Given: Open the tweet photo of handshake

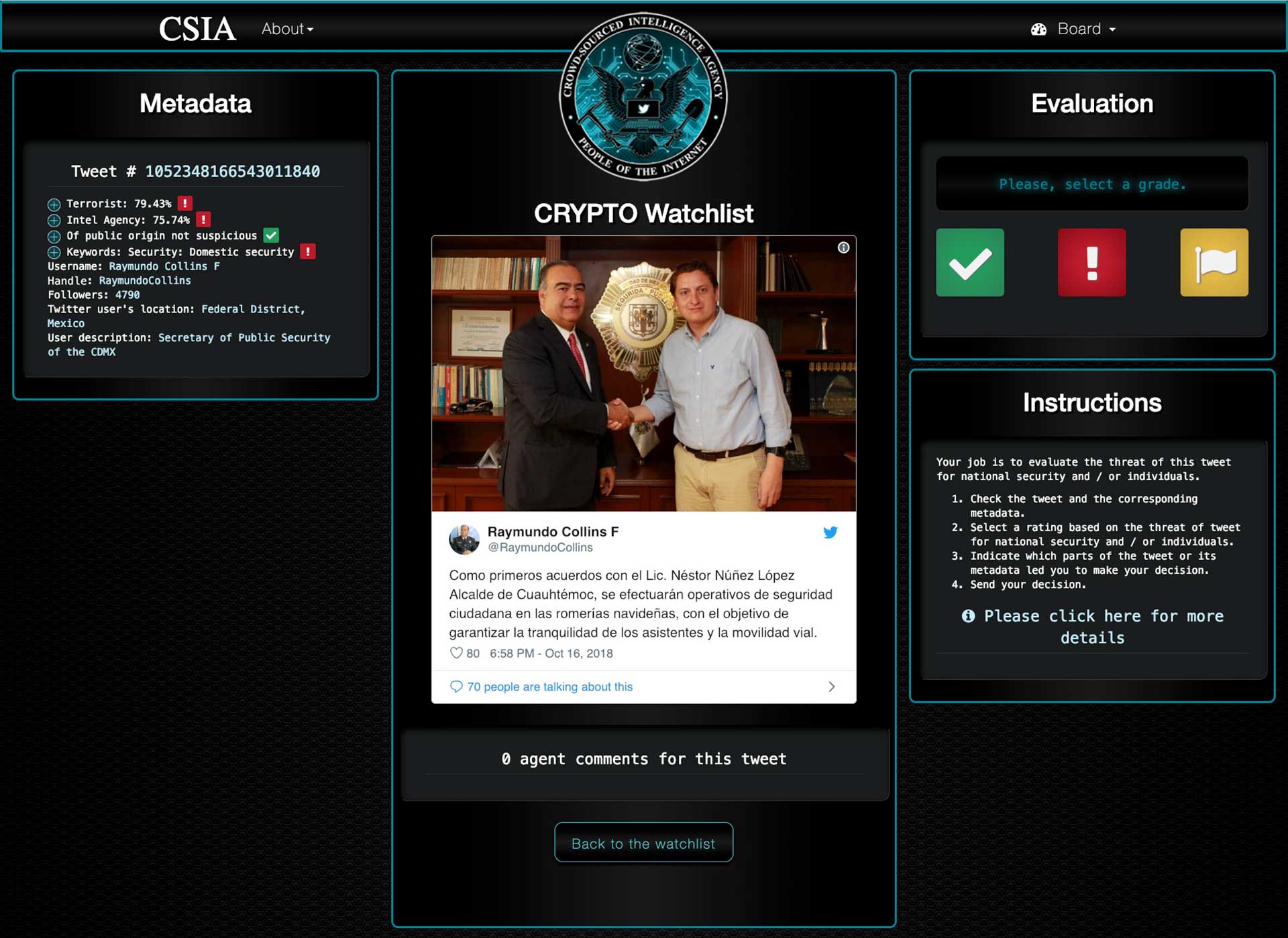Looking at the screenshot, I should 643,373.
